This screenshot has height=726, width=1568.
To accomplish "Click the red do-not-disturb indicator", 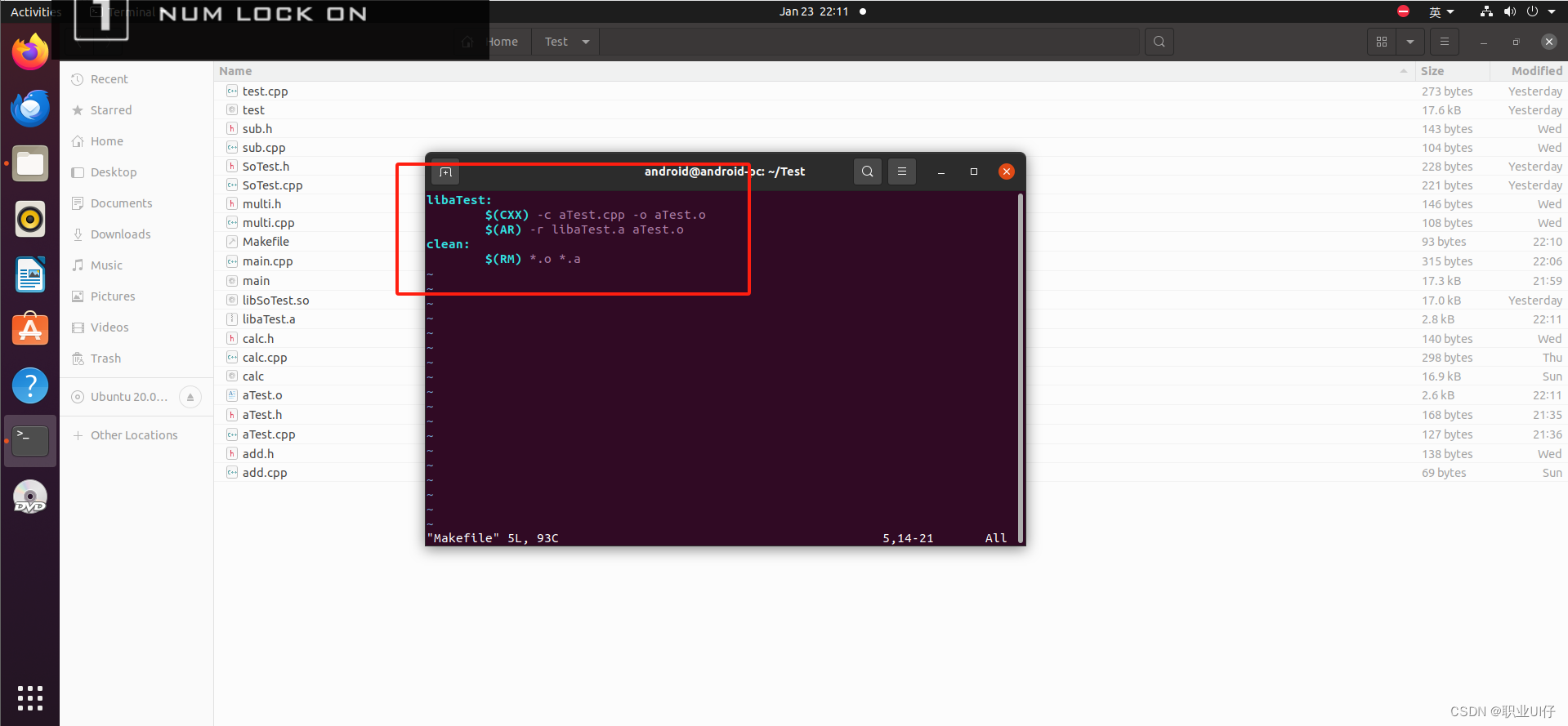I will [1403, 11].
